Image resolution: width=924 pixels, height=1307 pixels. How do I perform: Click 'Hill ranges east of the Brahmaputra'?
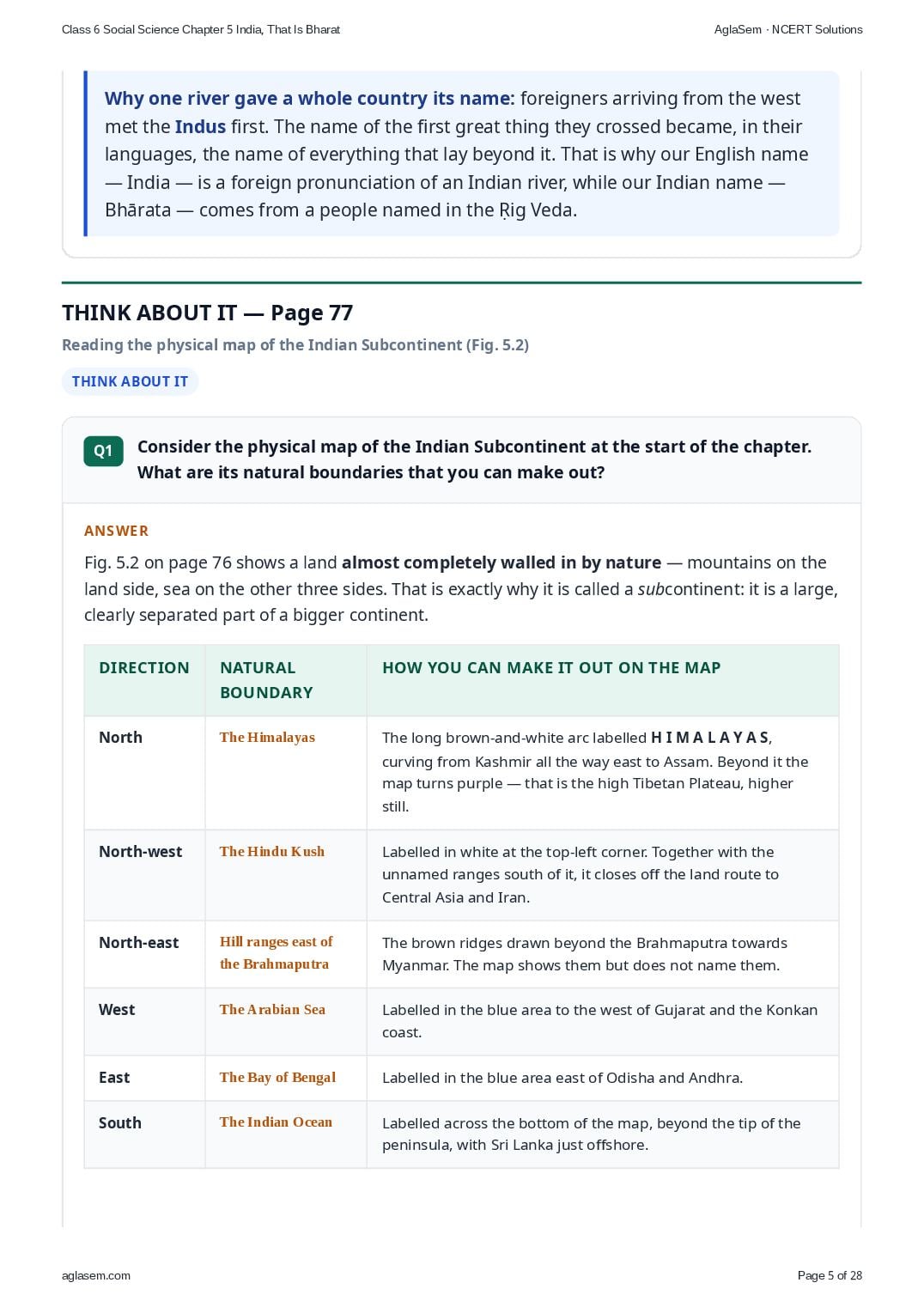point(276,953)
